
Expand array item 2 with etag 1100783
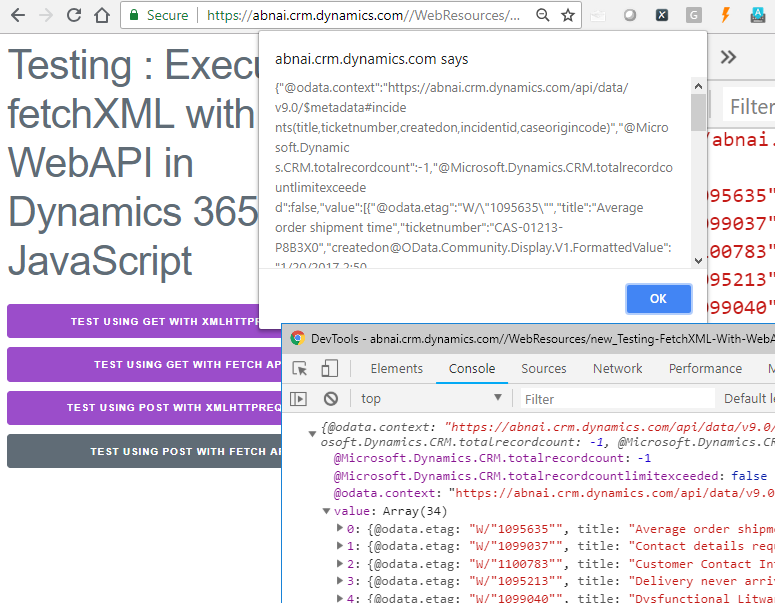(x=340, y=563)
